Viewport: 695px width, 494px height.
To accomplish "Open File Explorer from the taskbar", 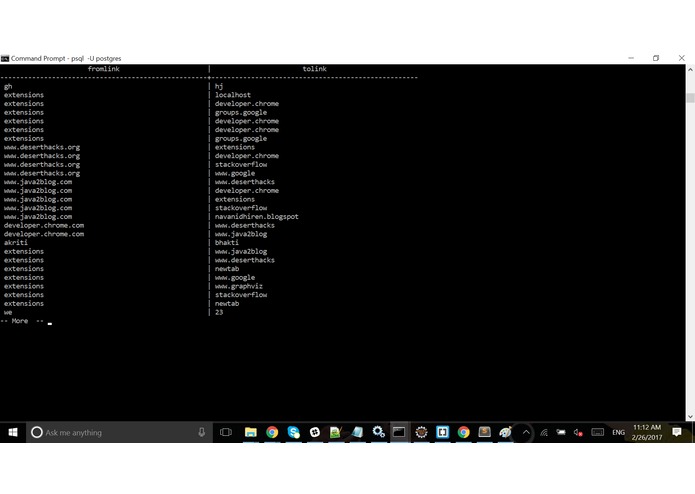I will coord(251,432).
